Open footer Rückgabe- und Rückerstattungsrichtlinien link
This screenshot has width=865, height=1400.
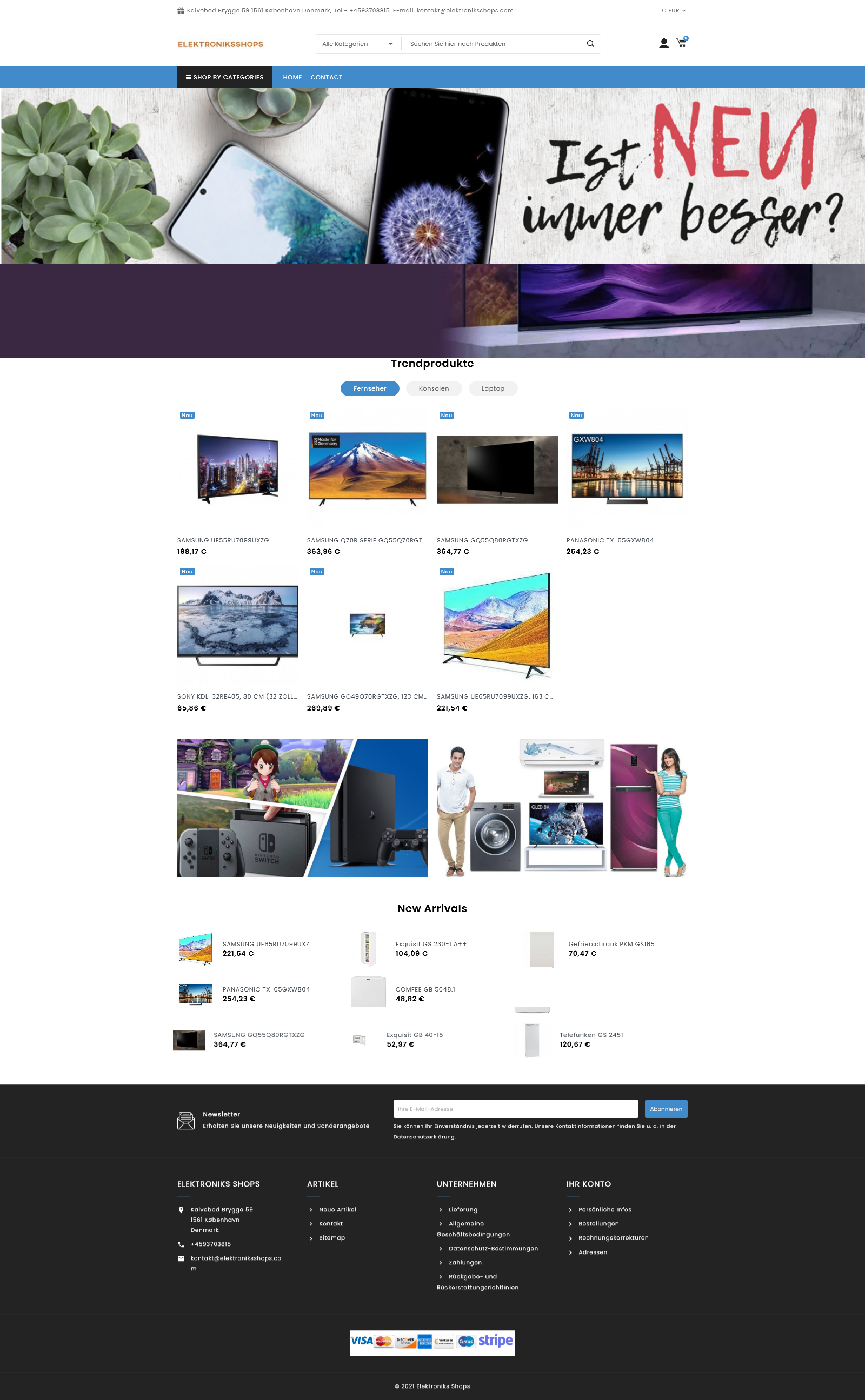pos(478,1282)
